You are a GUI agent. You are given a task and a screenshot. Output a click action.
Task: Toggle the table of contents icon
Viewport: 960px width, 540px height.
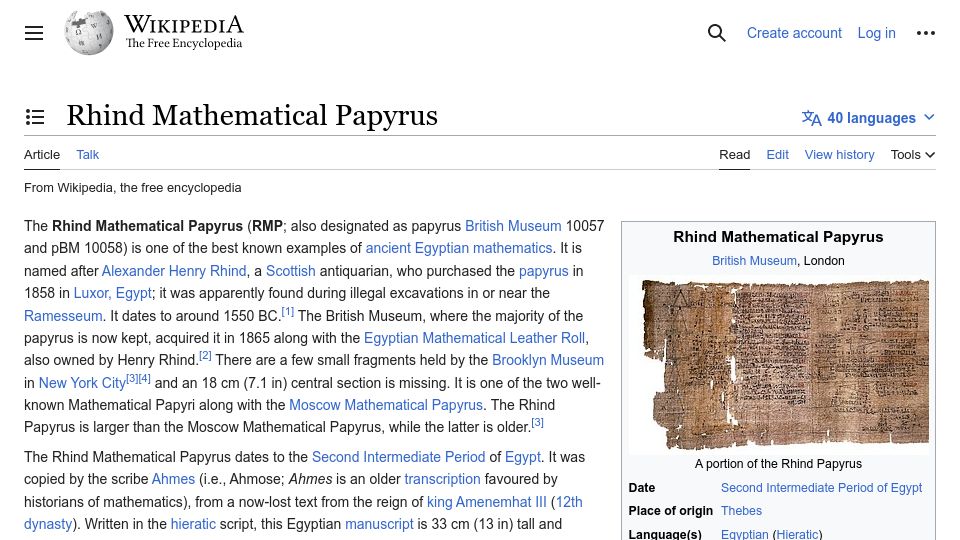35,116
